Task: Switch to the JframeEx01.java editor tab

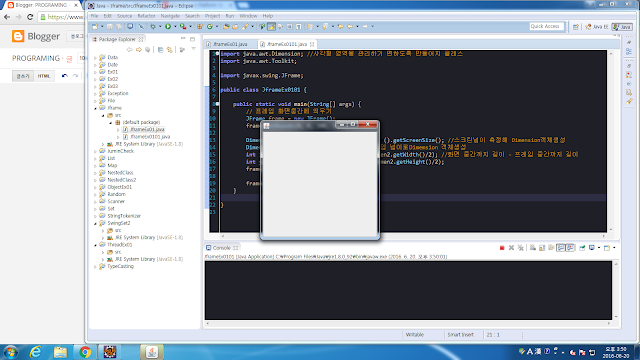Action: click(x=230, y=44)
